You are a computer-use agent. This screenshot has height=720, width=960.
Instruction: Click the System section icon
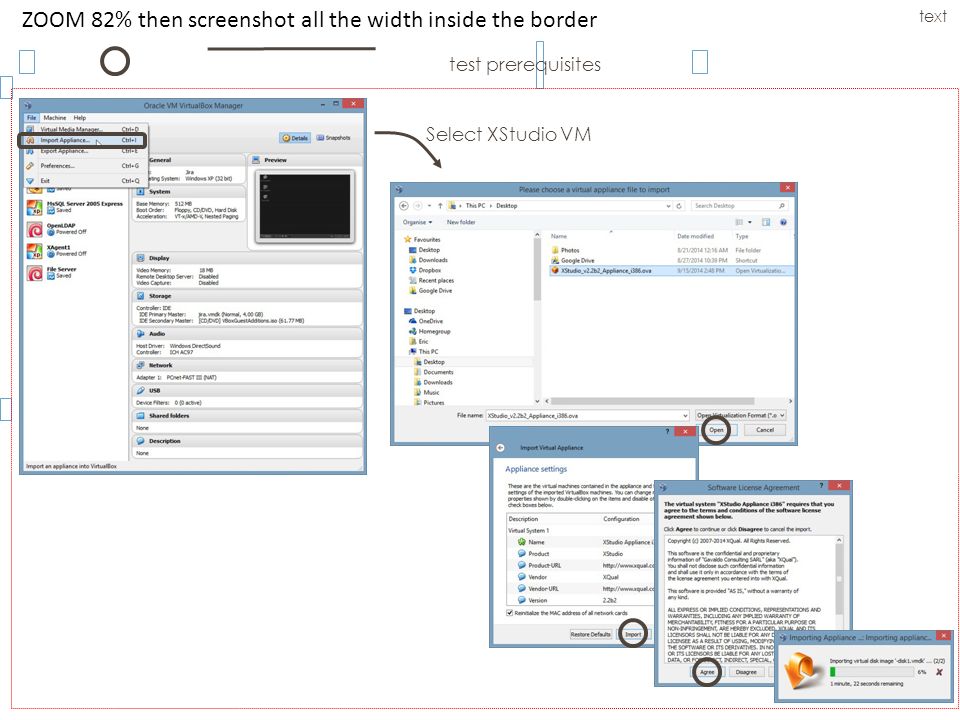click(140, 192)
